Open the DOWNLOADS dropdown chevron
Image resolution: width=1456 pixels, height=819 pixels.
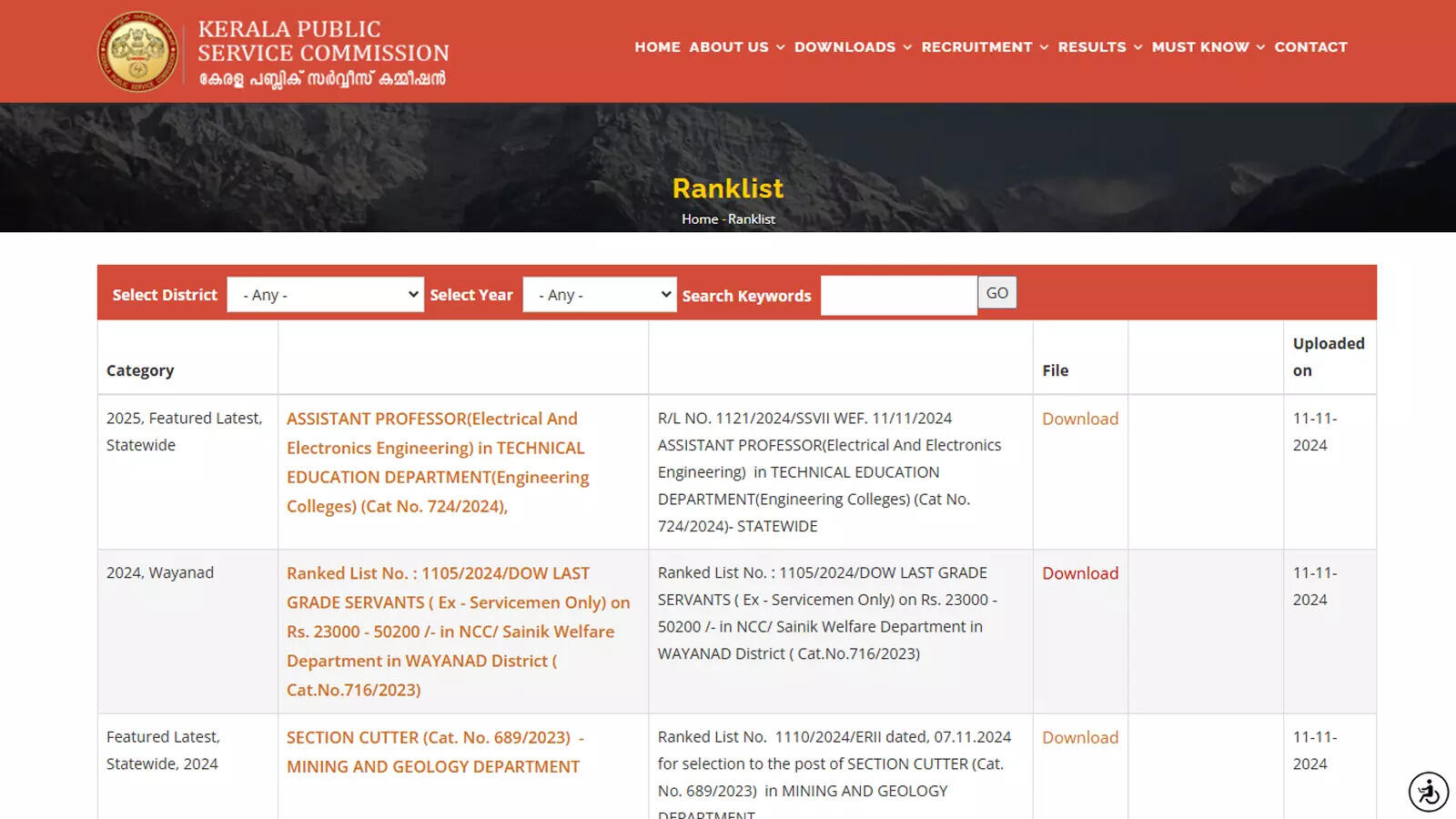point(906,47)
